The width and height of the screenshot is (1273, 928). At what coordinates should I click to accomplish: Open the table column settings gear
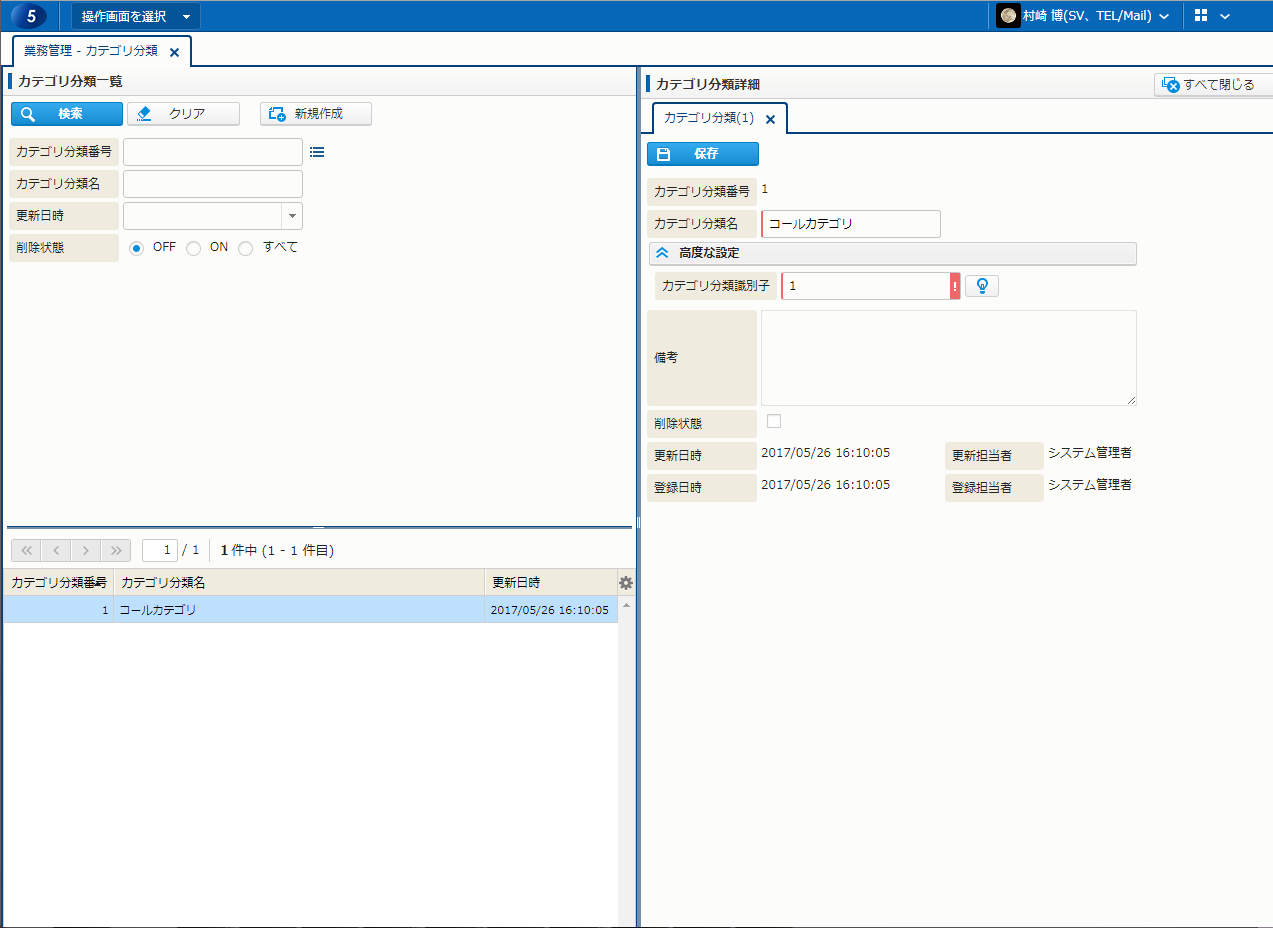pos(626,583)
